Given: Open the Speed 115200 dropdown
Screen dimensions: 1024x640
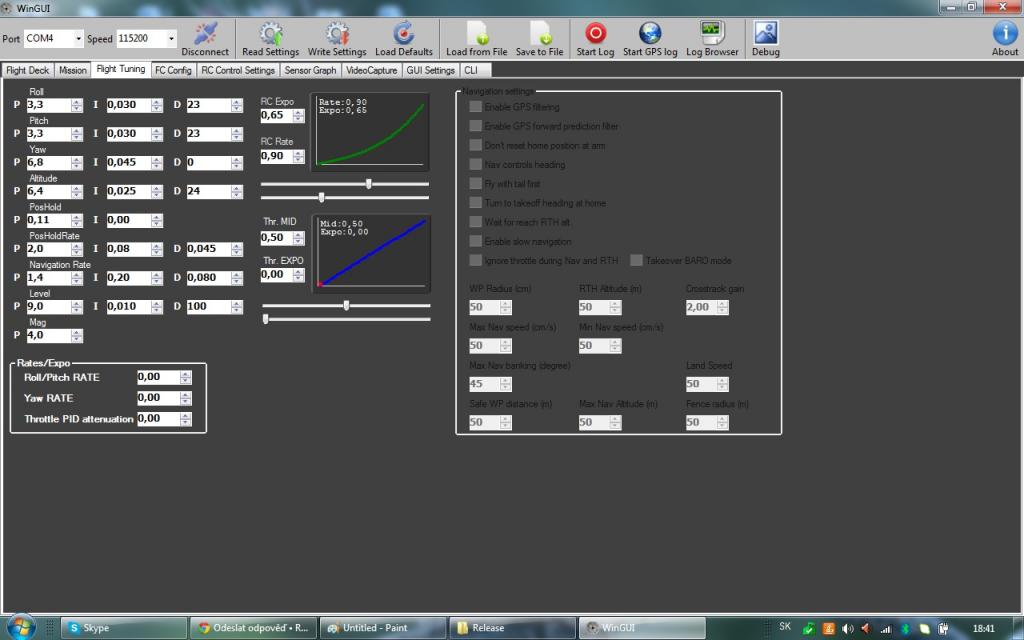Looking at the screenshot, I should (171, 39).
